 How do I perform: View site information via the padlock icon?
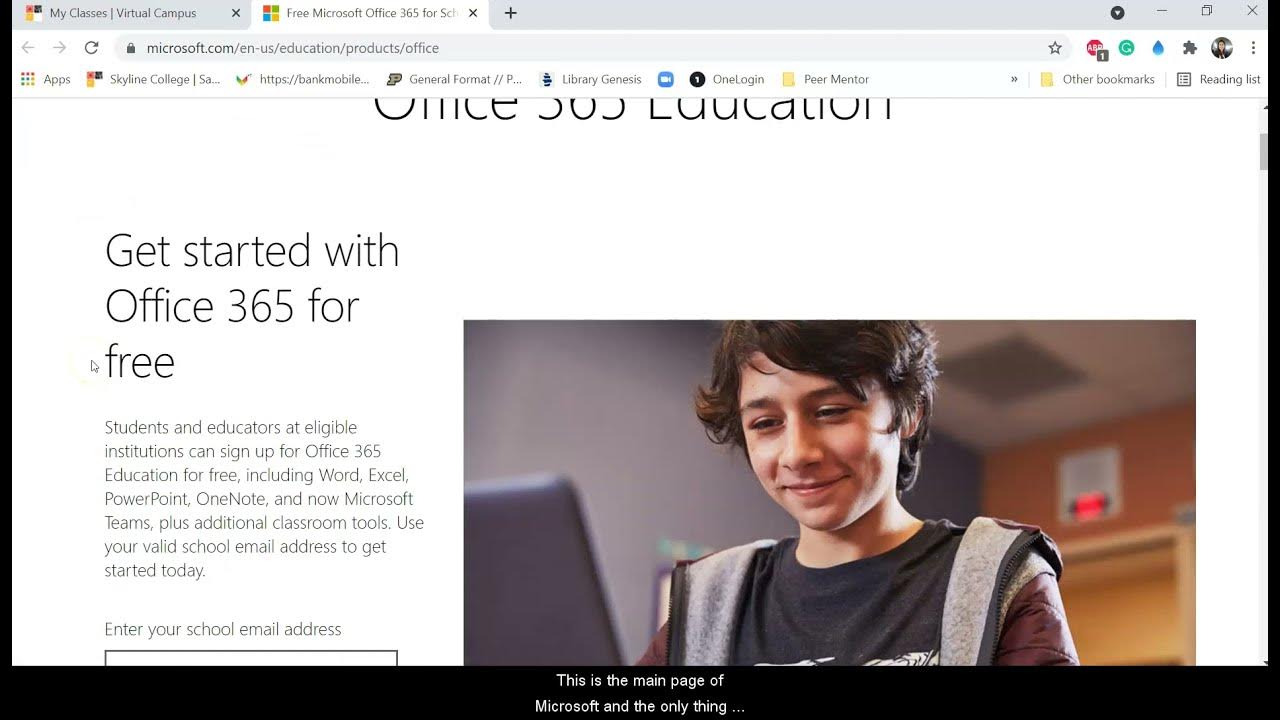coord(130,48)
